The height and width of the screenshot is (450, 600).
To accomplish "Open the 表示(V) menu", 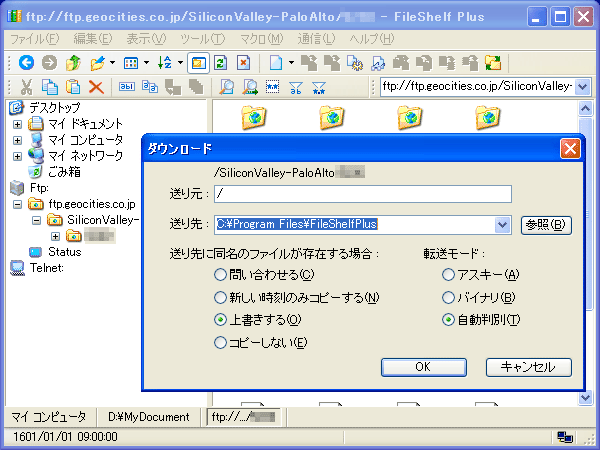I will click(146, 39).
